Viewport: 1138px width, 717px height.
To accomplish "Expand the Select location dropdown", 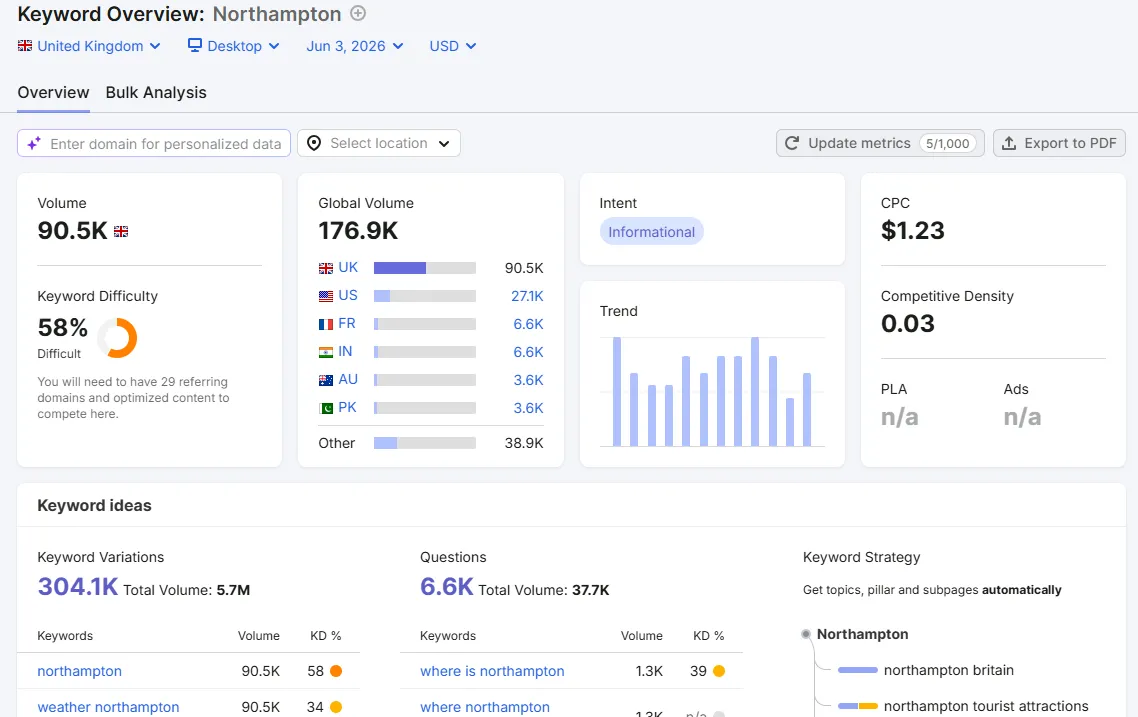I will [379, 143].
